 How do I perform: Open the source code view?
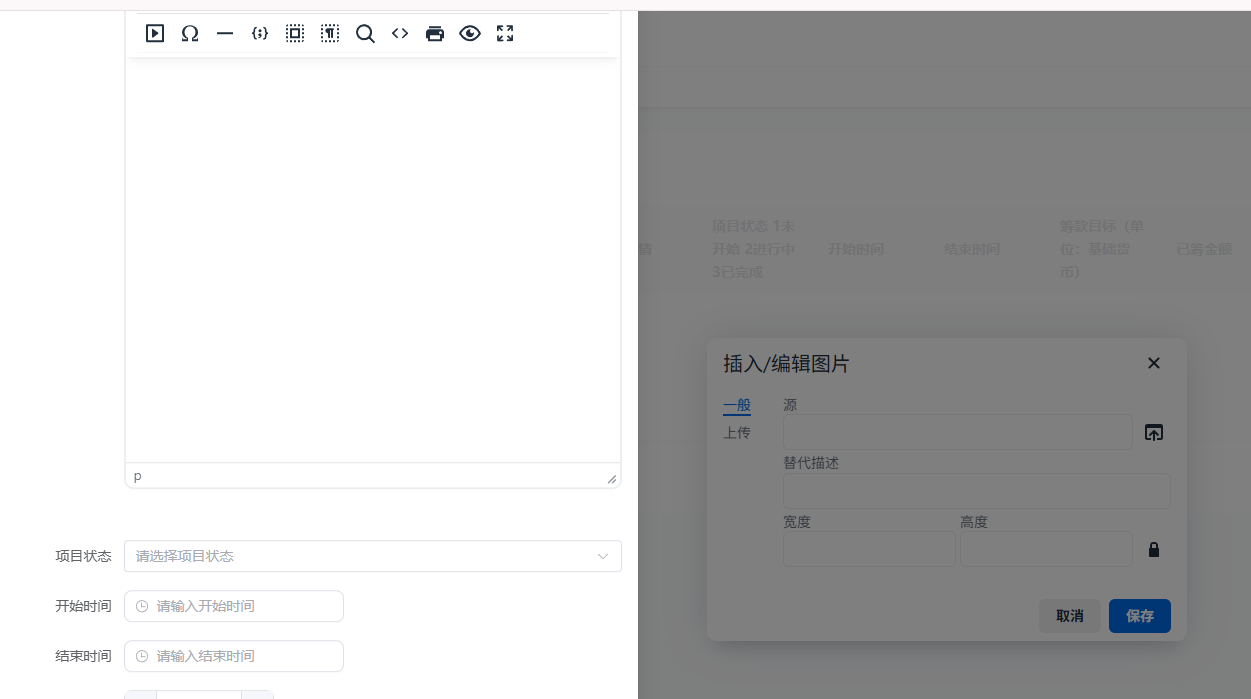point(400,33)
